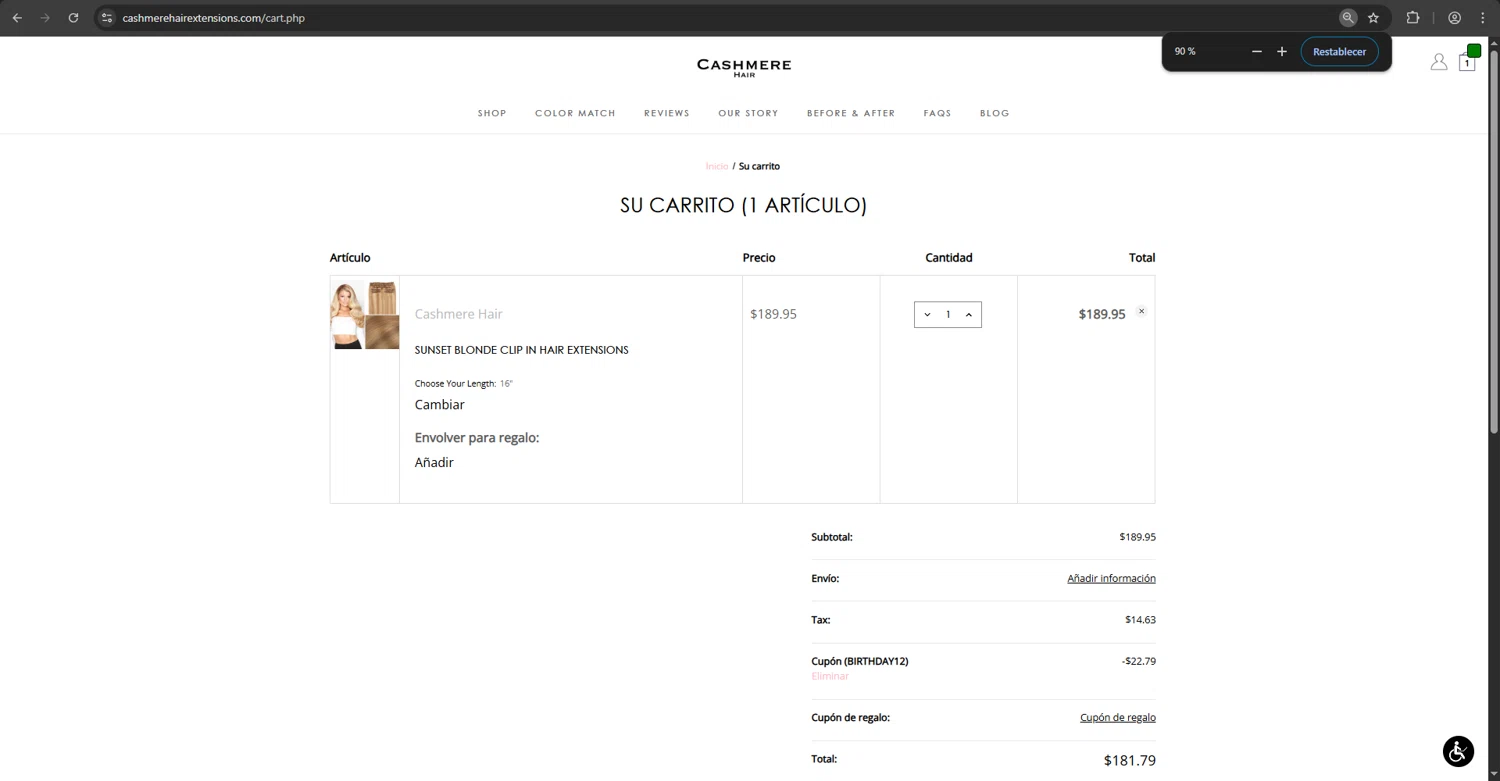The width and height of the screenshot is (1500, 781).
Task: Open the COLOR MATCH menu item
Action: click(x=575, y=113)
